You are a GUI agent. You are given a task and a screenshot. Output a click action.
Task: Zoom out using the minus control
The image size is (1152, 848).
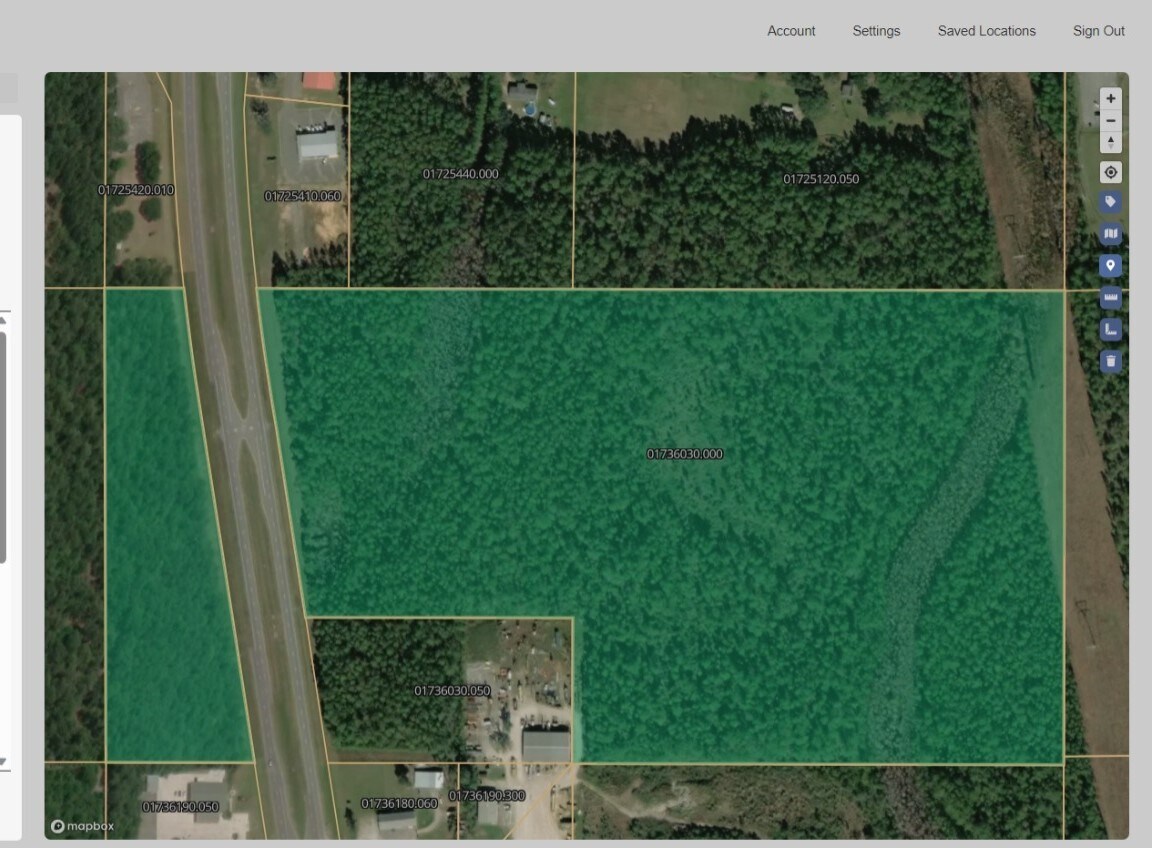(x=1110, y=120)
